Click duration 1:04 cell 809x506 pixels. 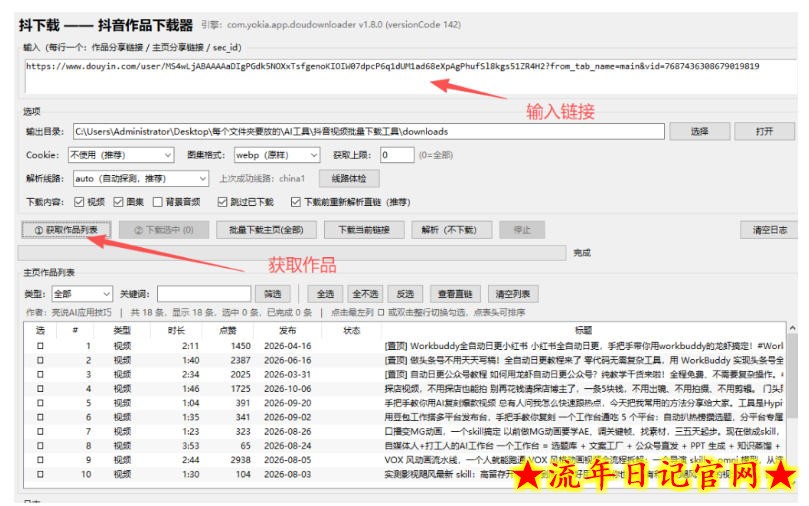coord(190,403)
